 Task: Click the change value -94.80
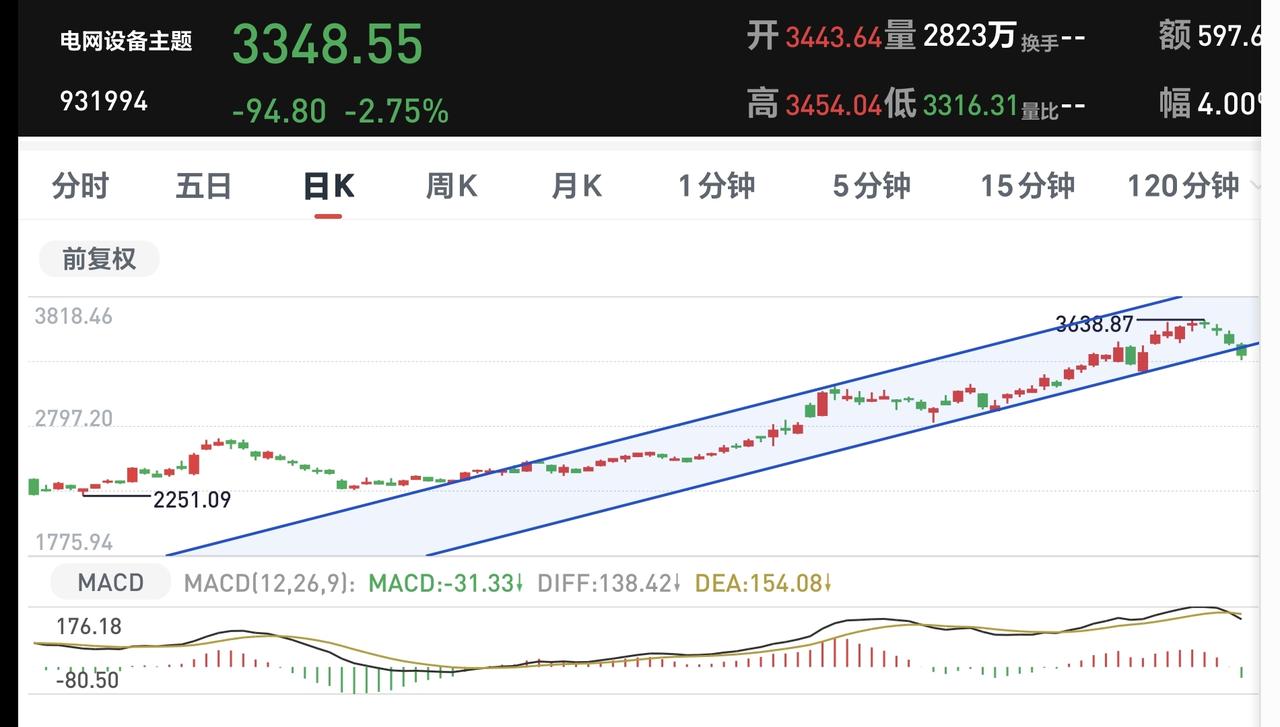(x=279, y=110)
